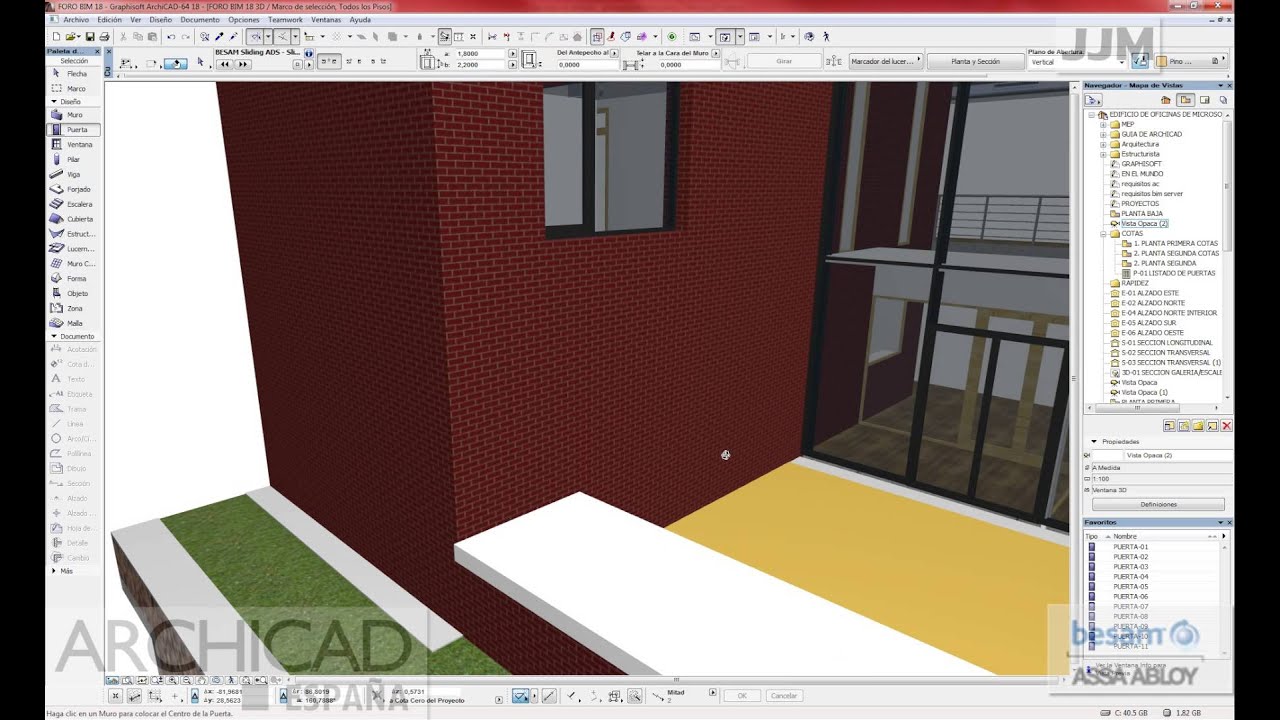Select P-01 LISTADO DE PUERTAS item
The height and width of the screenshot is (720, 1280).
pos(1174,273)
